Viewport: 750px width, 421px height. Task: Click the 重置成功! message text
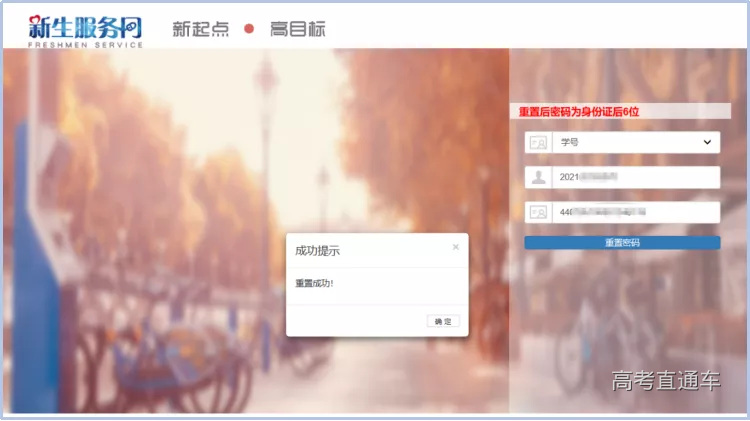pos(314,283)
